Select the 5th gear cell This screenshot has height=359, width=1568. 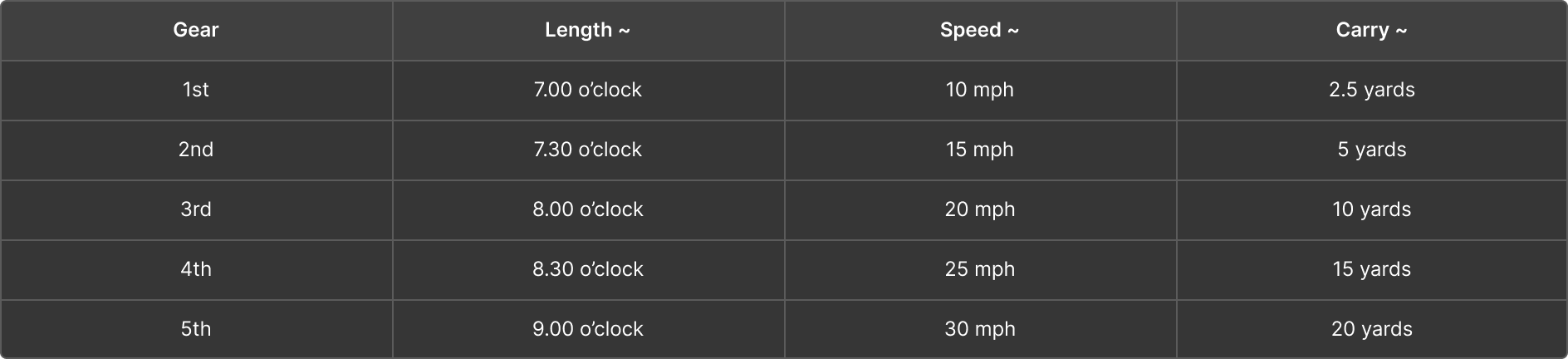[196, 329]
